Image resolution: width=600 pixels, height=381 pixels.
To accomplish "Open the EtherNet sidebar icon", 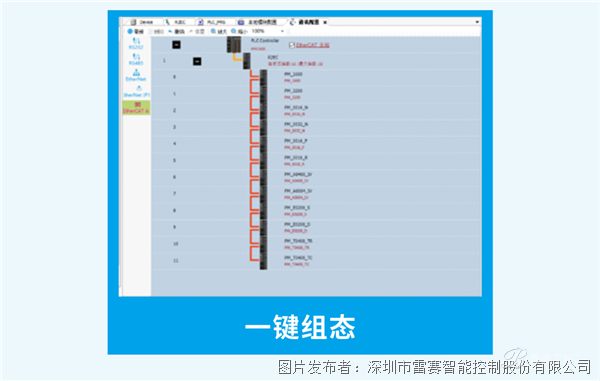I will (x=136, y=75).
